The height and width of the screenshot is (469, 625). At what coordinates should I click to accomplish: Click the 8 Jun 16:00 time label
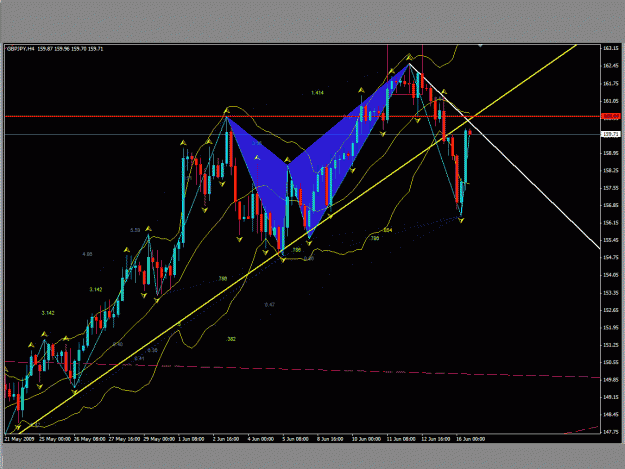(x=330, y=439)
